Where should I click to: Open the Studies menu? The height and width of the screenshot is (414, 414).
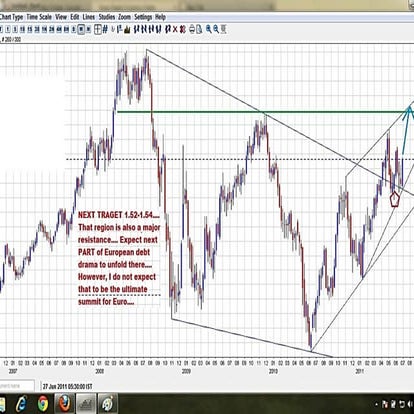pyautogui.click(x=107, y=17)
